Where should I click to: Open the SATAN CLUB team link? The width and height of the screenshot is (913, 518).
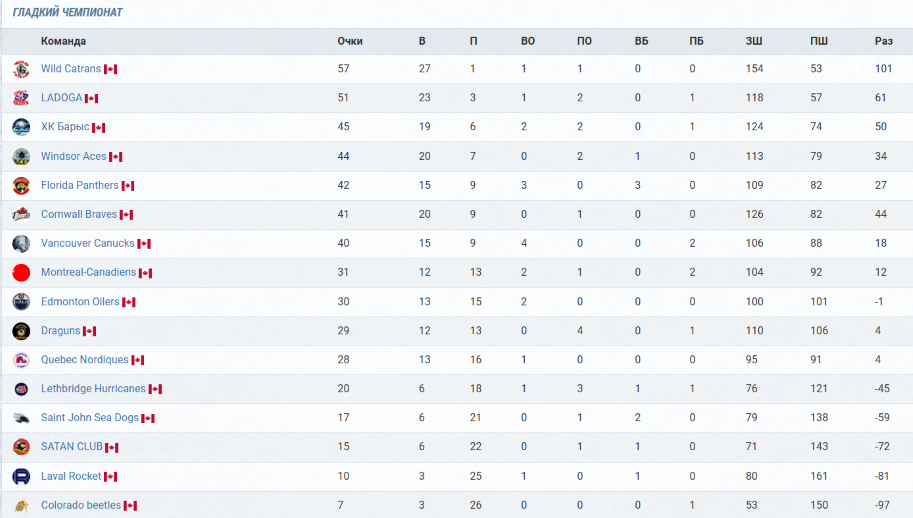(72, 446)
